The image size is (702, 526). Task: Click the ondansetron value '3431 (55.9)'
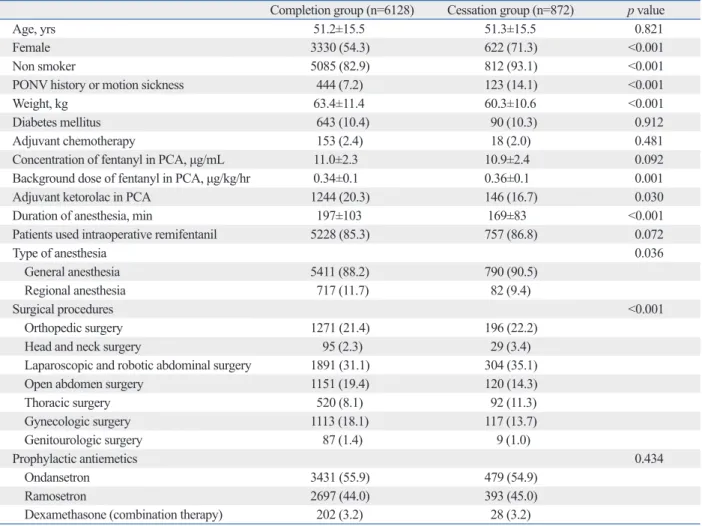(x=340, y=478)
